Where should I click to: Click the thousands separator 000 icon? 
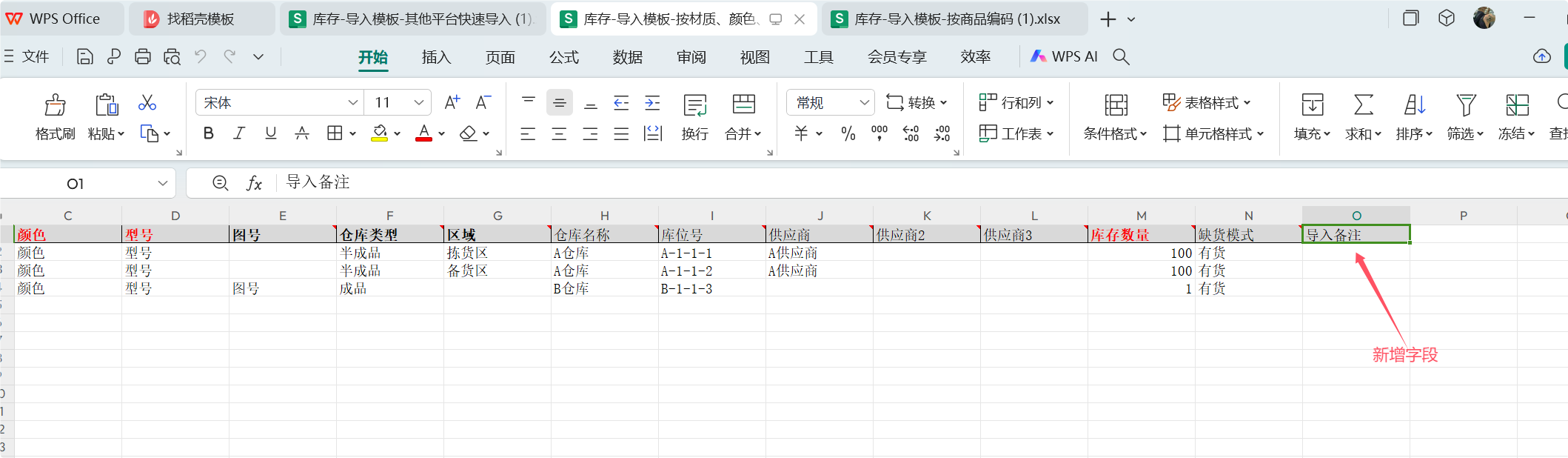coord(880,133)
